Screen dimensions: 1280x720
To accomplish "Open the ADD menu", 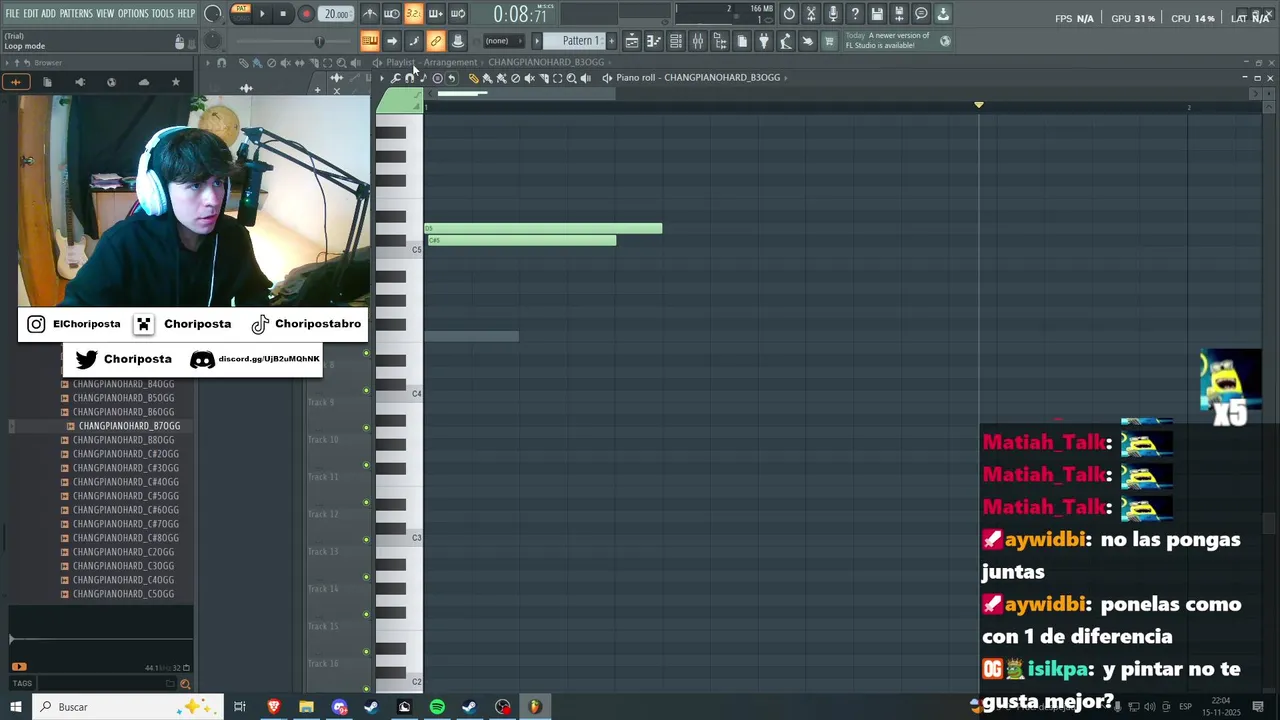I will [x=49, y=14].
